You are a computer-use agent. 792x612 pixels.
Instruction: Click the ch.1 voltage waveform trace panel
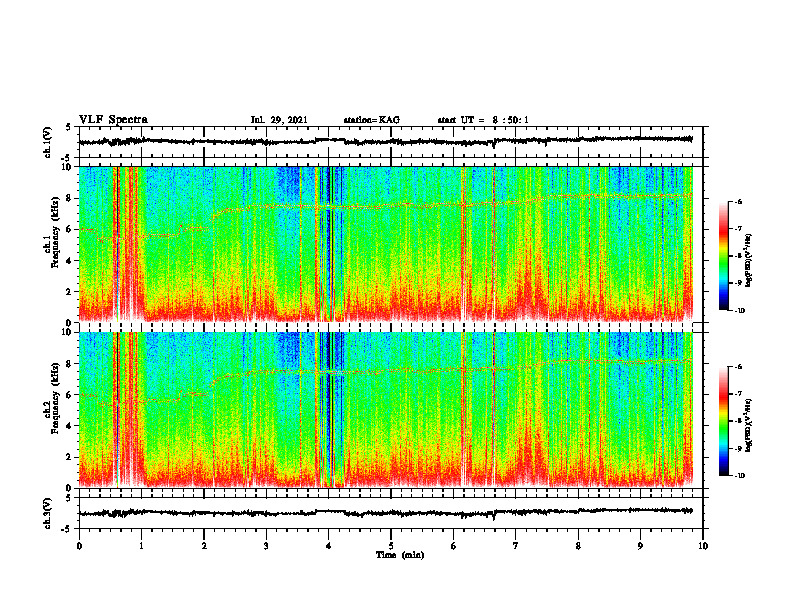pyautogui.click(x=390, y=142)
